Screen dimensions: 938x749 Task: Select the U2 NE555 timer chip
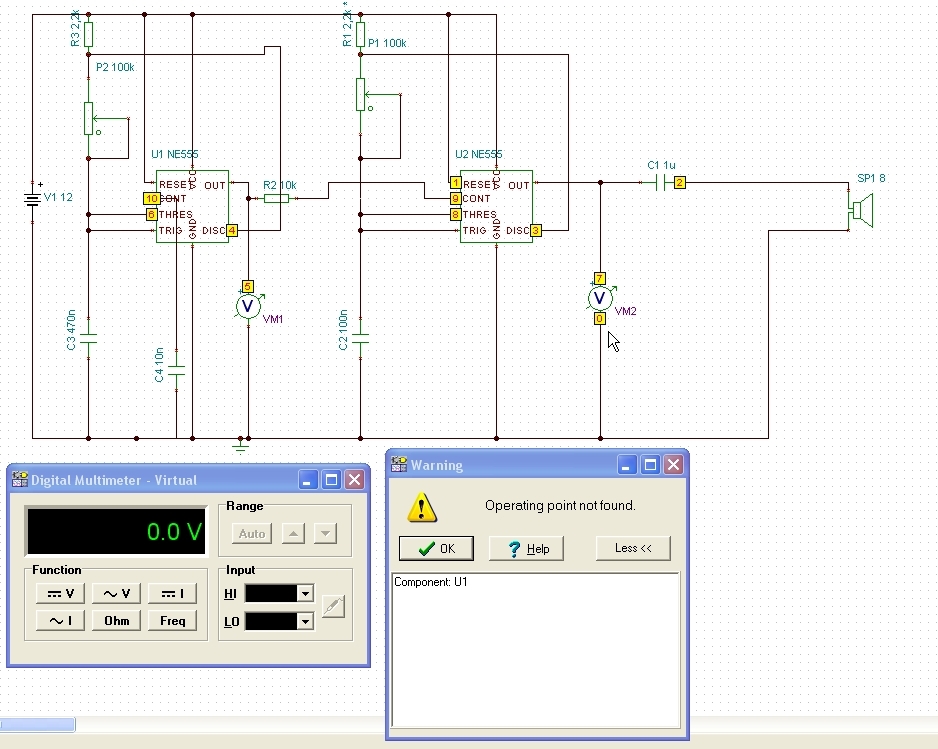(x=497, y=206)
